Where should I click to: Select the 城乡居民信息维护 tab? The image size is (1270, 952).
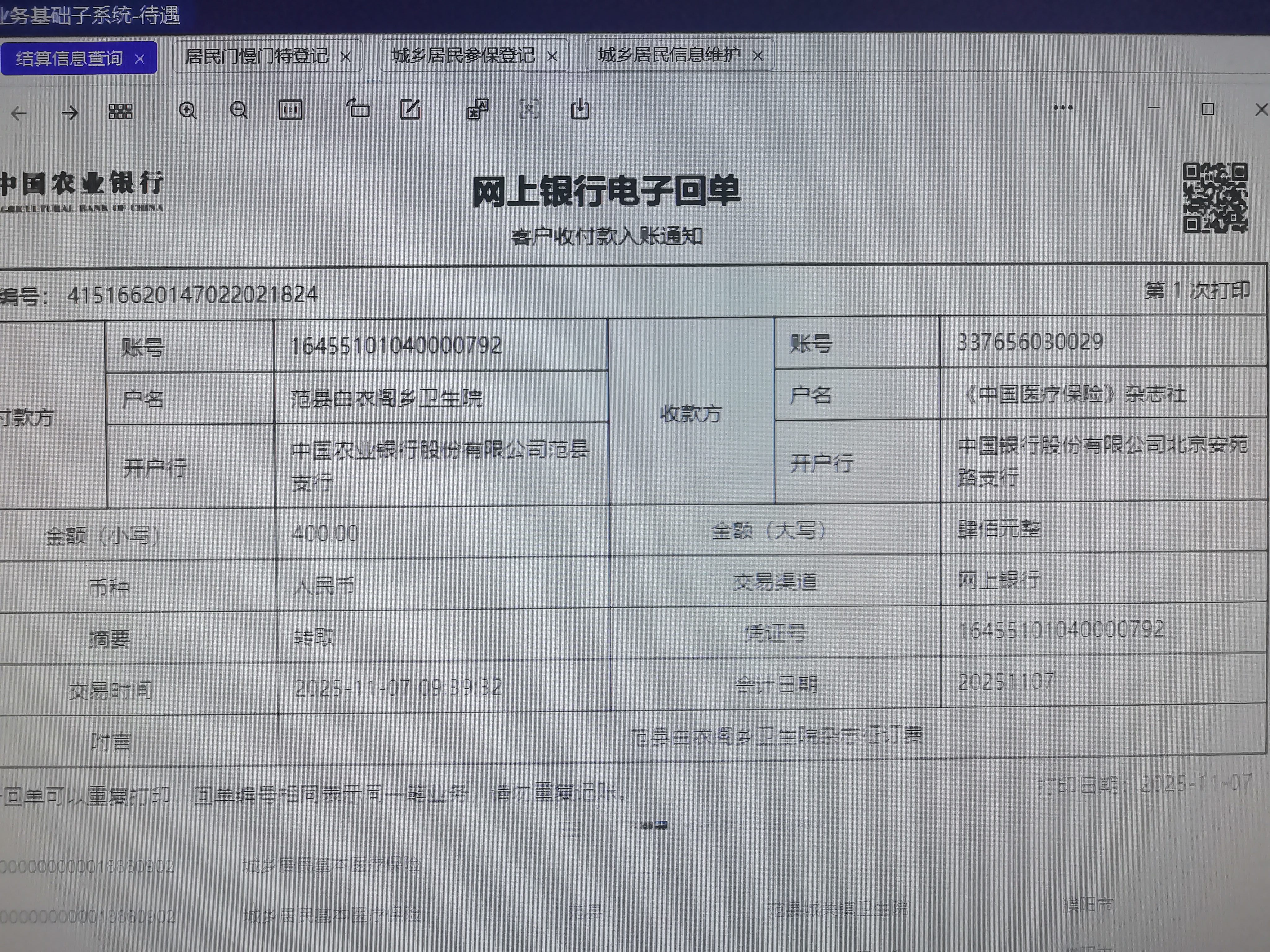(x=669, y=55)
